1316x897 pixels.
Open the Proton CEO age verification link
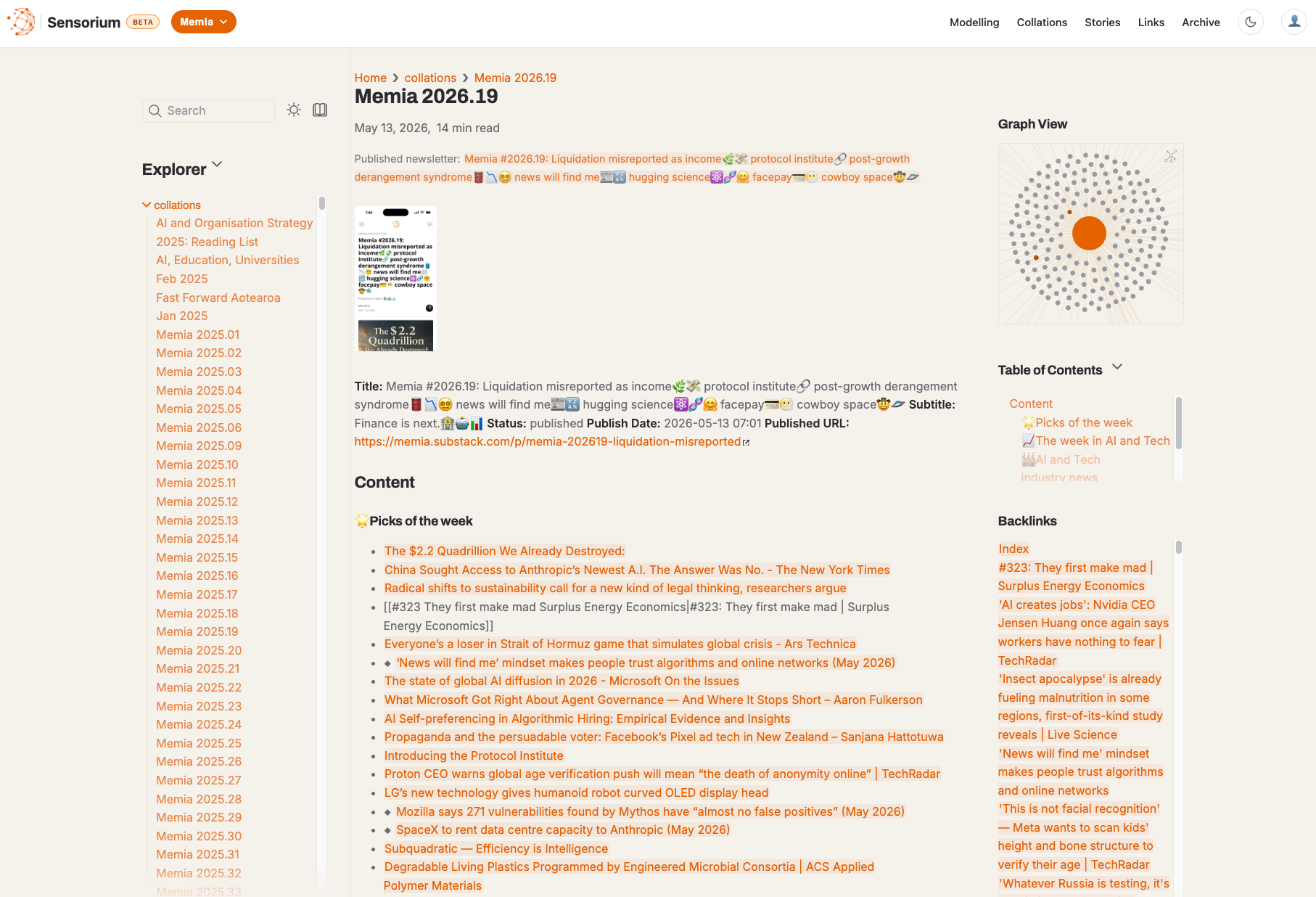pos(662,774)
